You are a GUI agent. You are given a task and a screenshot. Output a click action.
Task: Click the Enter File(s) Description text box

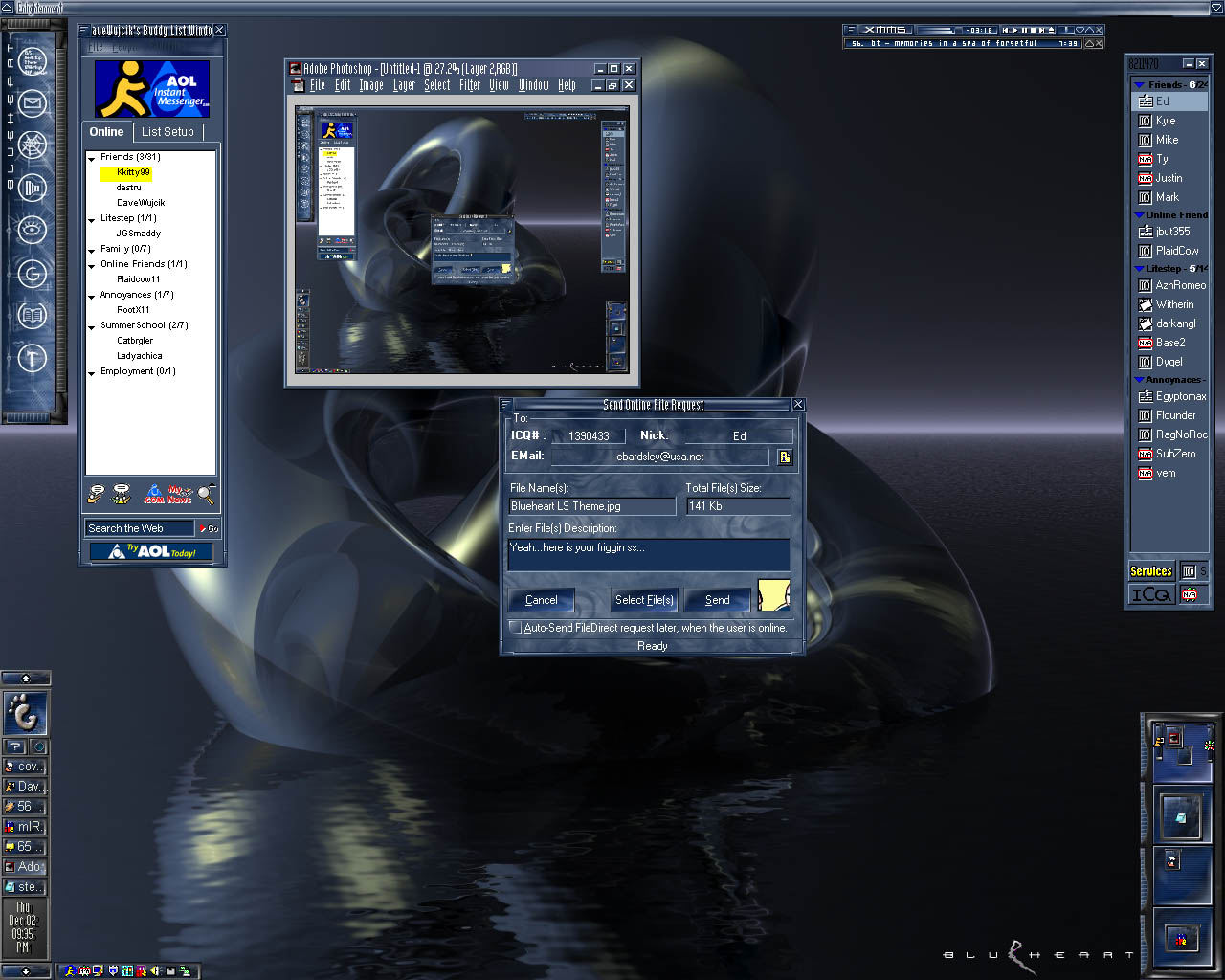649,554
